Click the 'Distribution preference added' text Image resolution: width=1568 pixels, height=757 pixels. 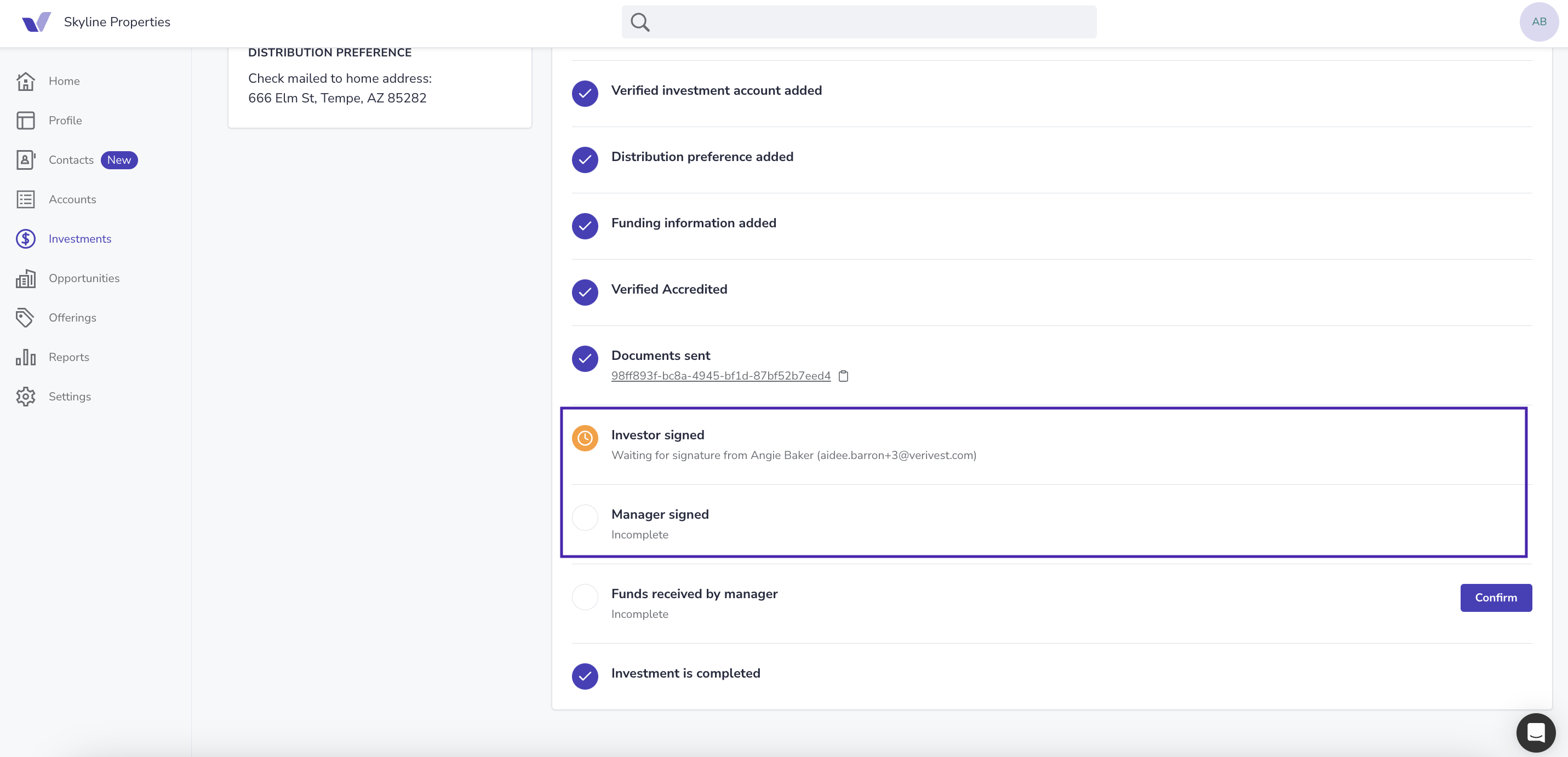(x=702, y=157)
